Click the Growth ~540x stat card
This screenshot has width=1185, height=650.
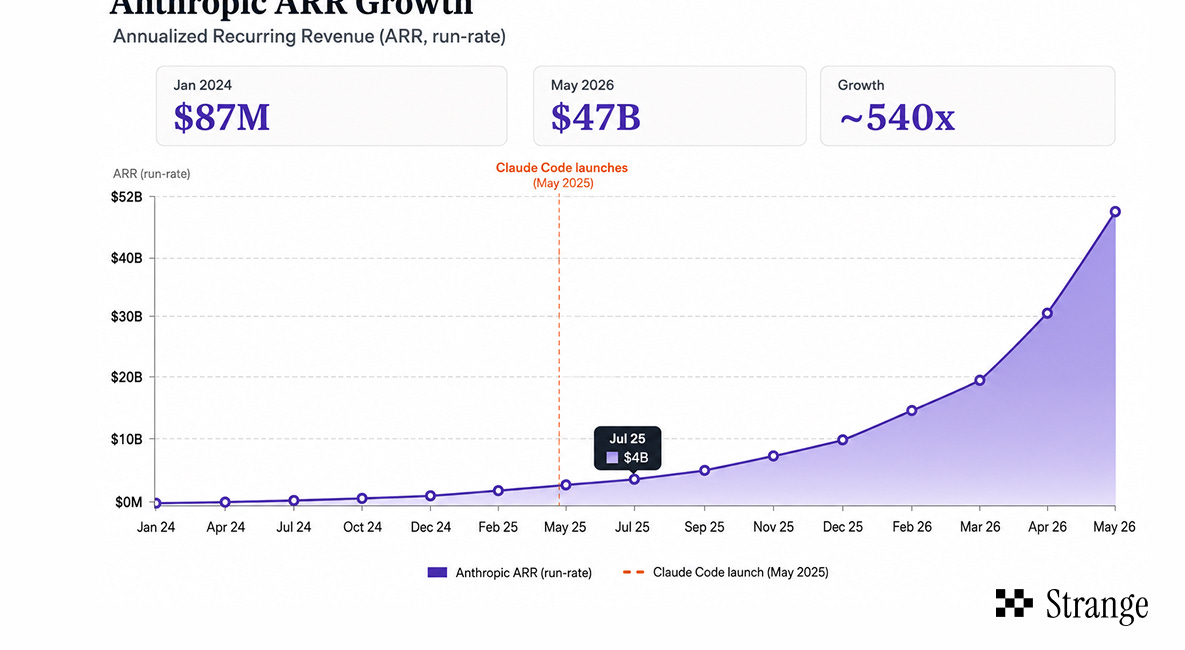pos(967,106)
